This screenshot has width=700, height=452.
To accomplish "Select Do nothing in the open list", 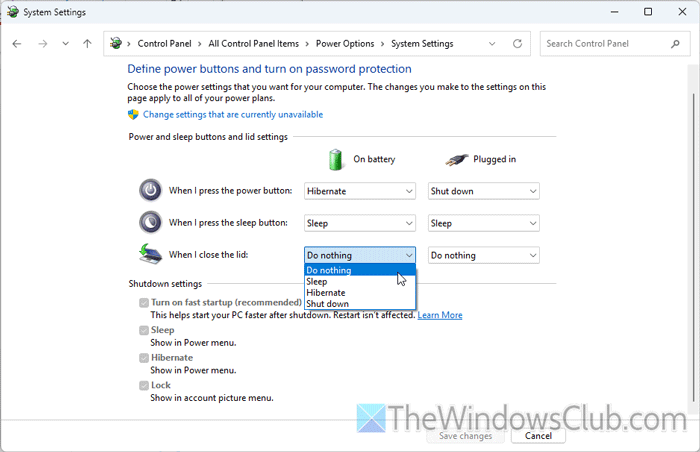I will point(360,270).
